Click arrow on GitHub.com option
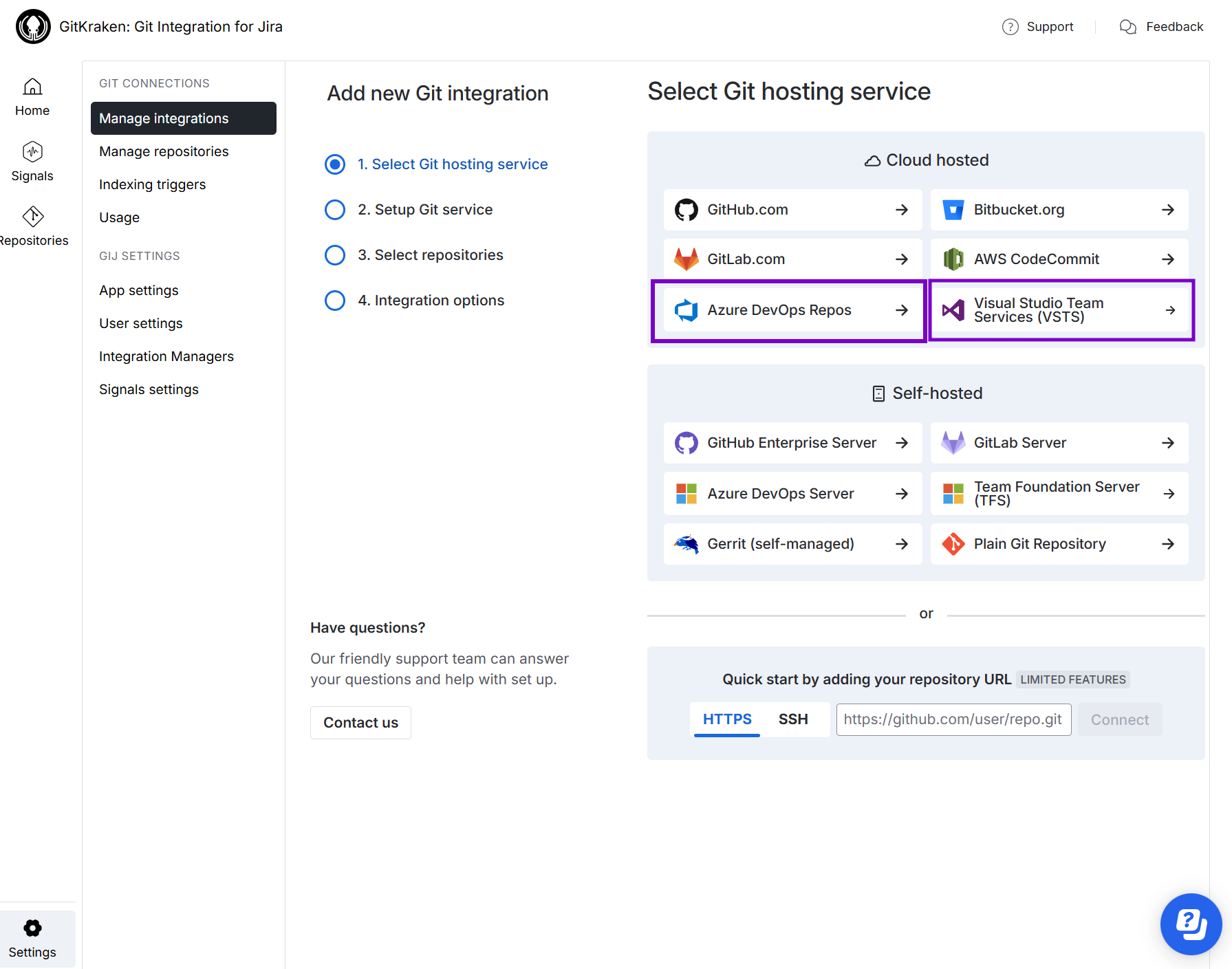This screenshot has height=969, width=1232. click(x=902, y=210)
